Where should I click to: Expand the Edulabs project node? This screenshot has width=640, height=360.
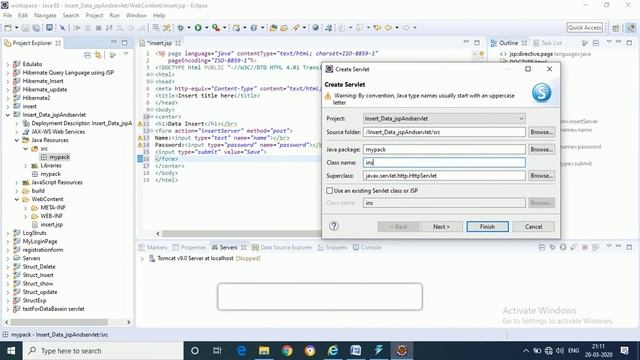tap(7, 64)
